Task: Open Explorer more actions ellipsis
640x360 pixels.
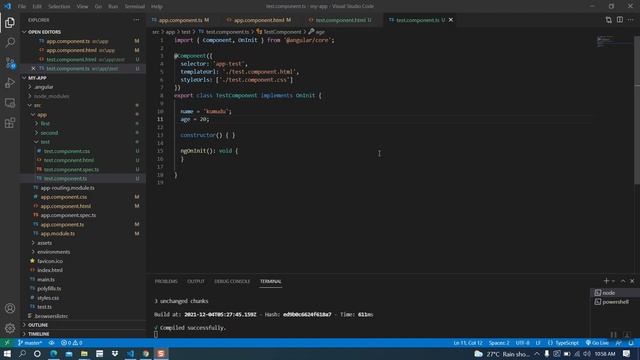Action: [x=136, y=20]
